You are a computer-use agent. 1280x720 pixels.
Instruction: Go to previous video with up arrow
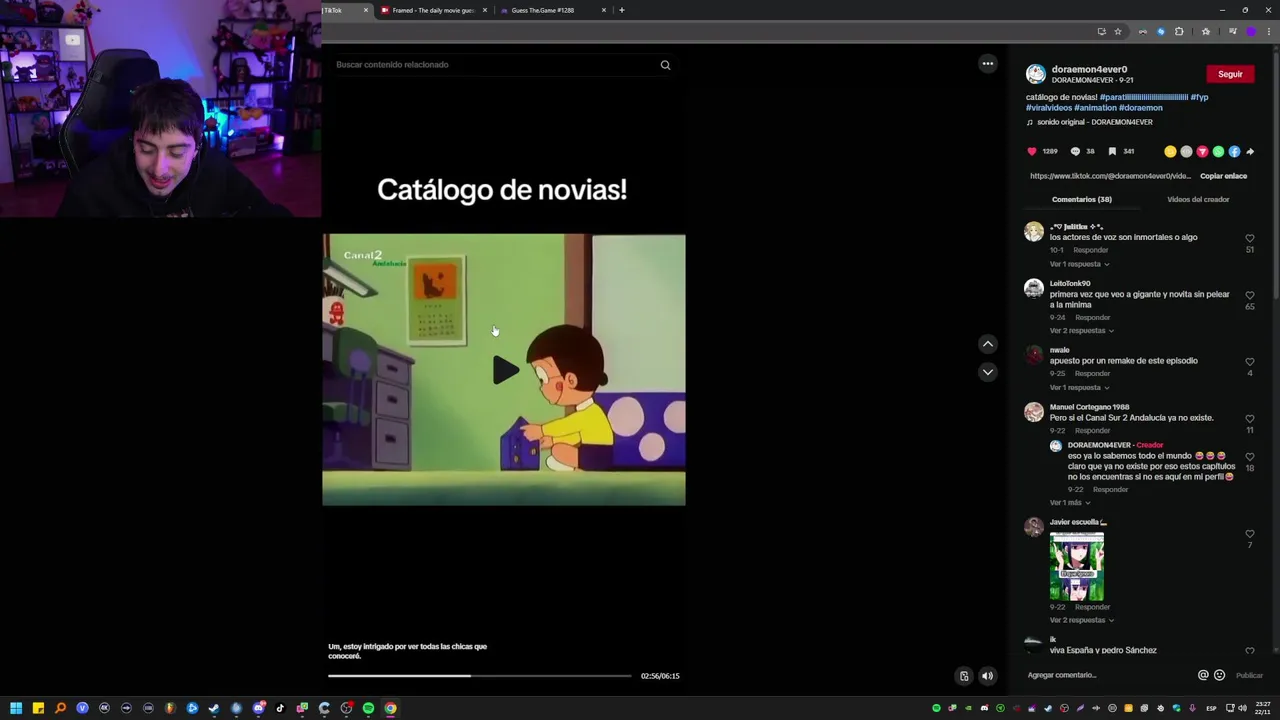click(988, 344)
